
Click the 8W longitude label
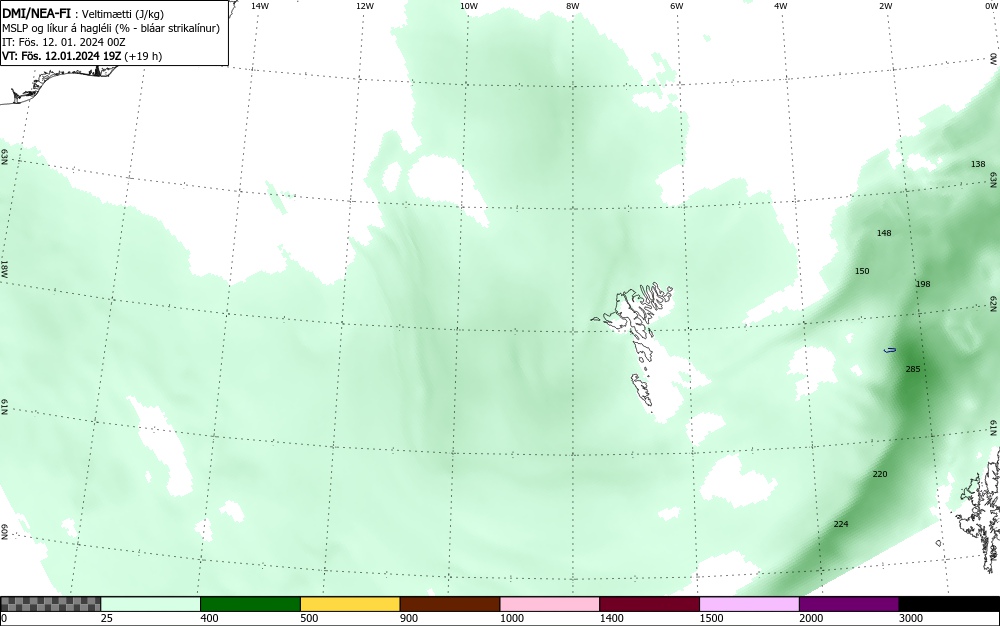coord(573,6)
